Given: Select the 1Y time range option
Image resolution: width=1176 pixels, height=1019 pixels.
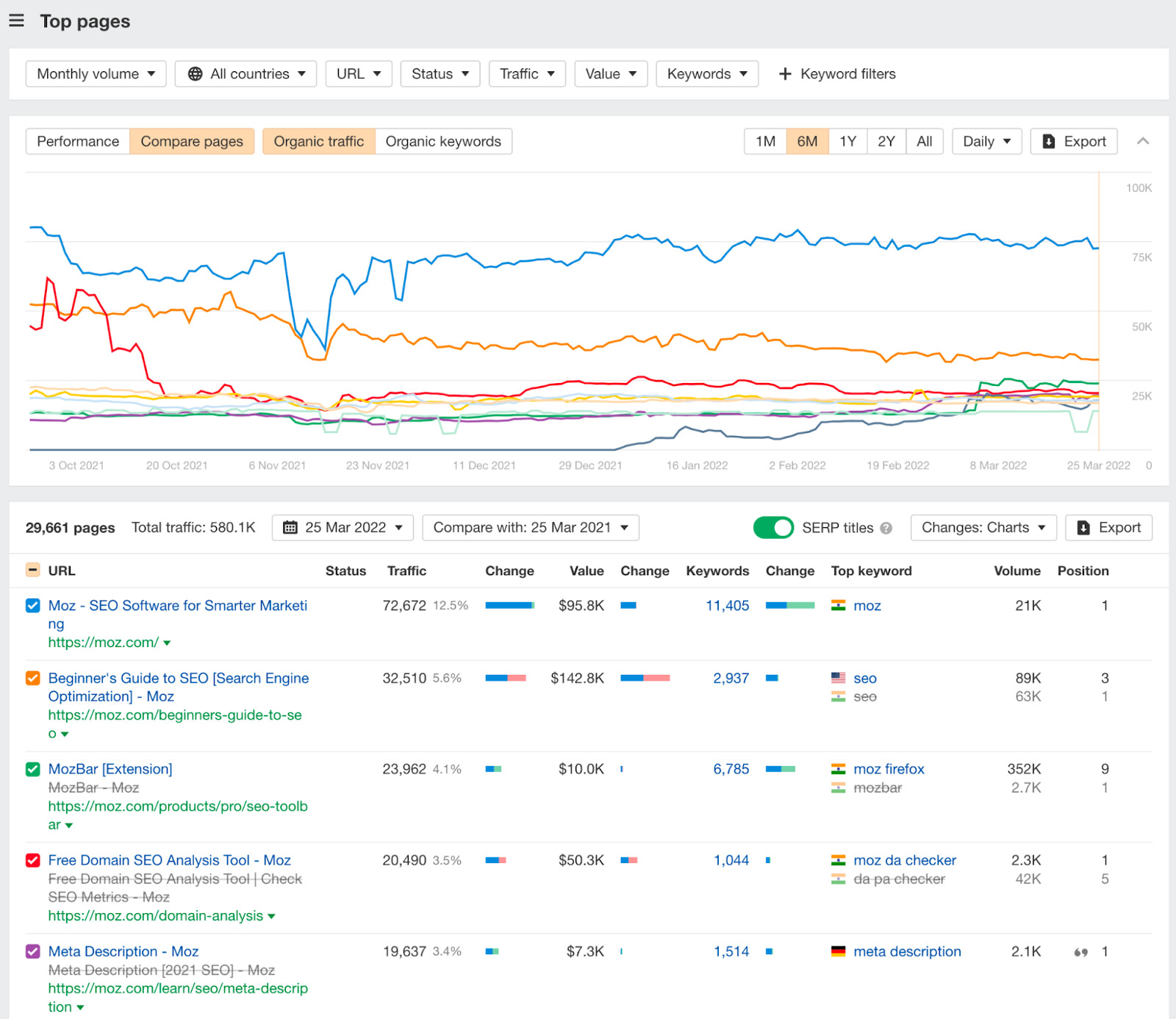Looking at the screenshot, I should pos(847,141).
